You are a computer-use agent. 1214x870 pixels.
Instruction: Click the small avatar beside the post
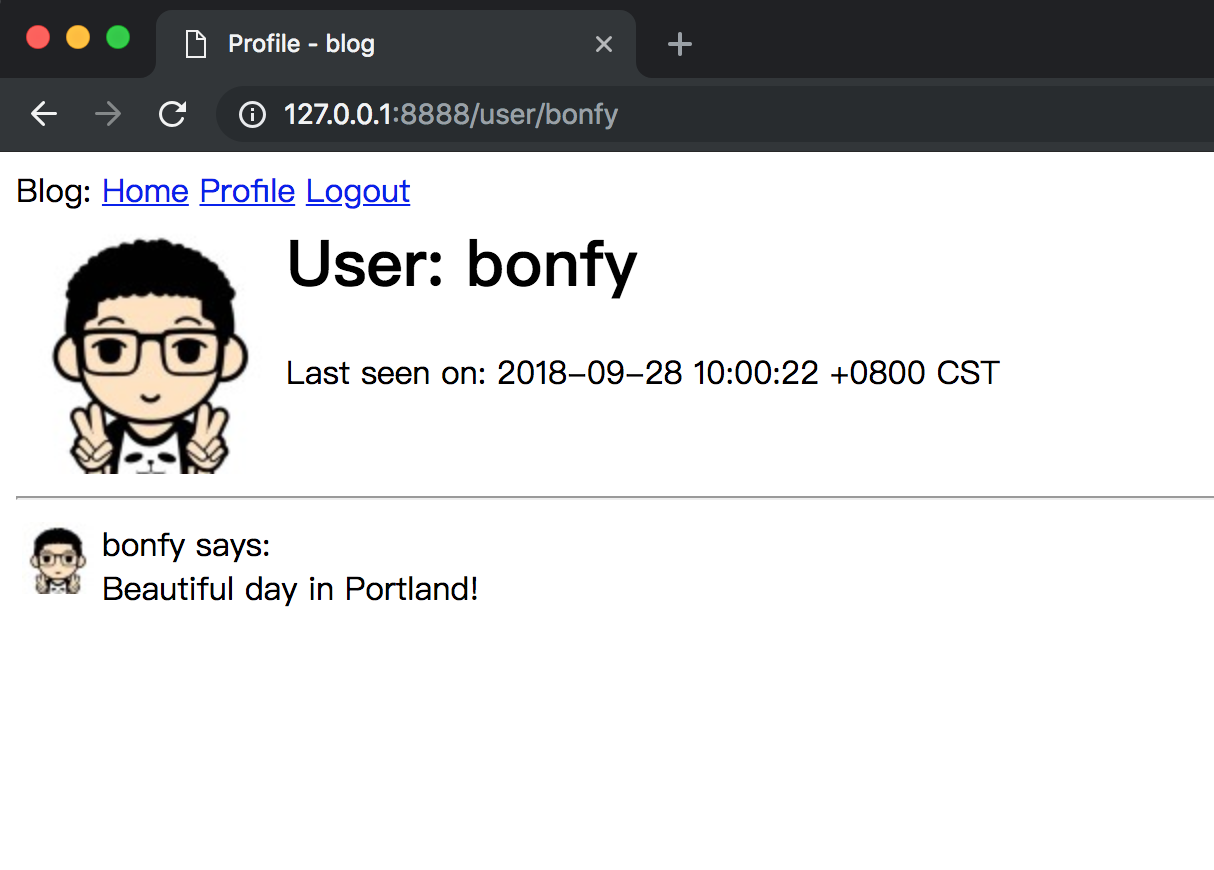(x=58, y=562)
